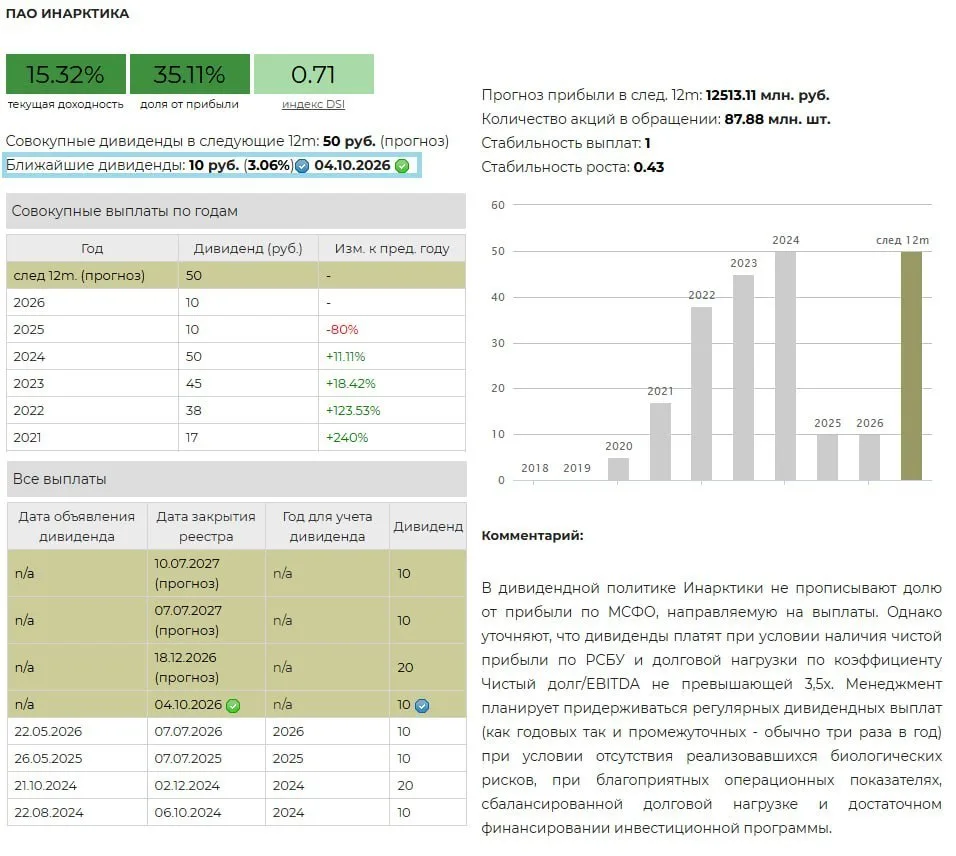Click dividend 20 in 18.12.2026 row
Screen dimensions: 956x856
[405, 668]
